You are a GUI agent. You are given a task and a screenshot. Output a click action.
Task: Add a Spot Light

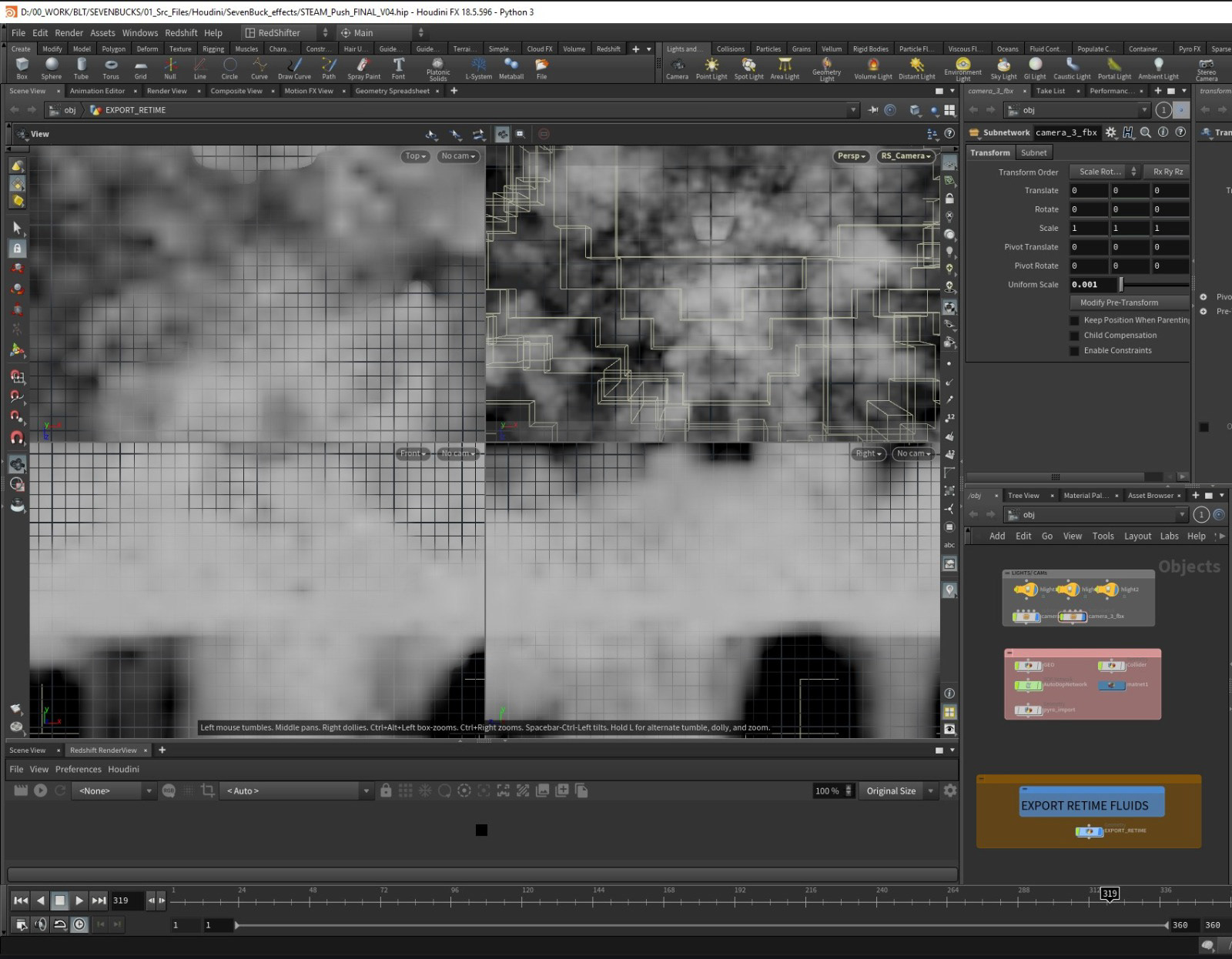pyautogui.click(x=748, y=68)
